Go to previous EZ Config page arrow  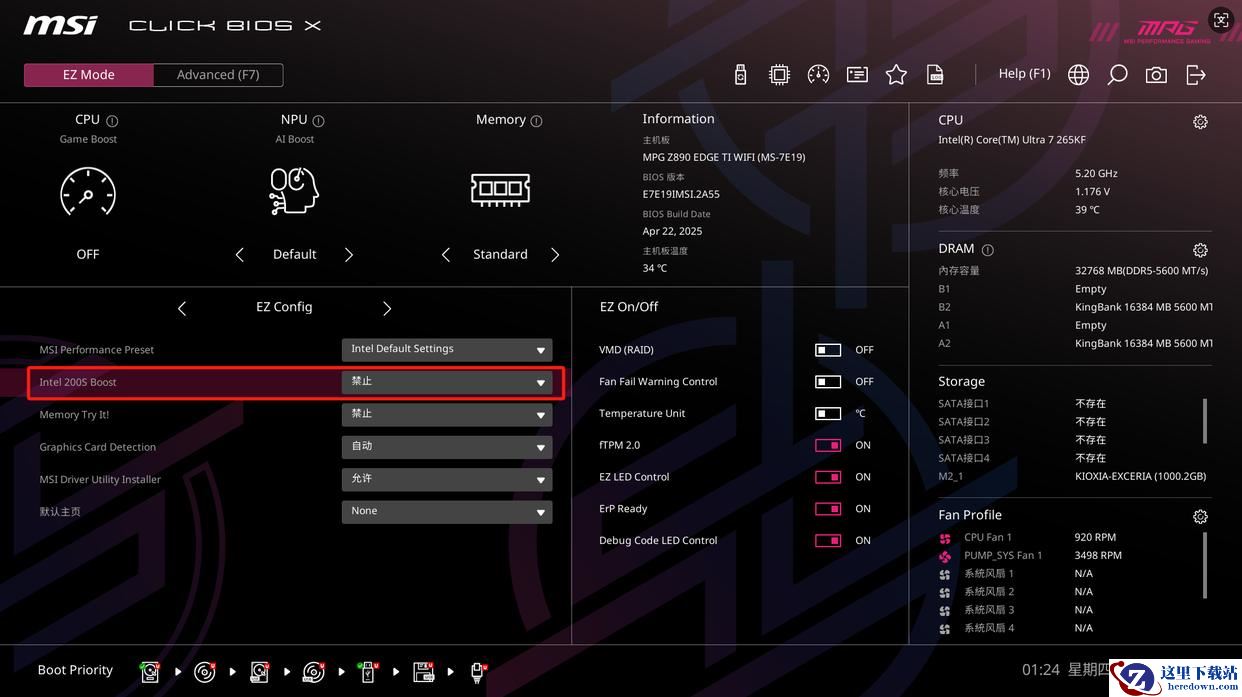pos(182,308)
